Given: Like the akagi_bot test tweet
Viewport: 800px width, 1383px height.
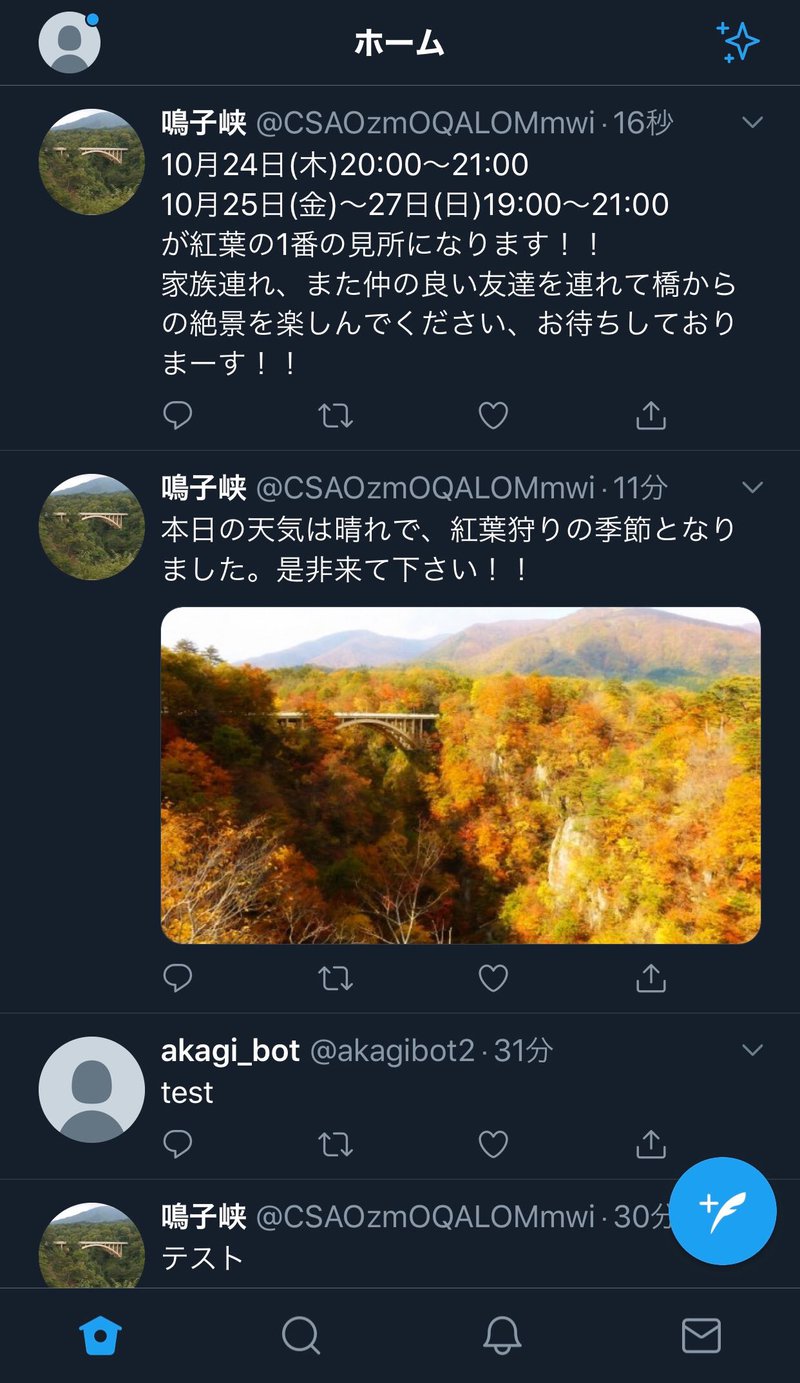Looking at the screenshot, I should click(493, 1143).
